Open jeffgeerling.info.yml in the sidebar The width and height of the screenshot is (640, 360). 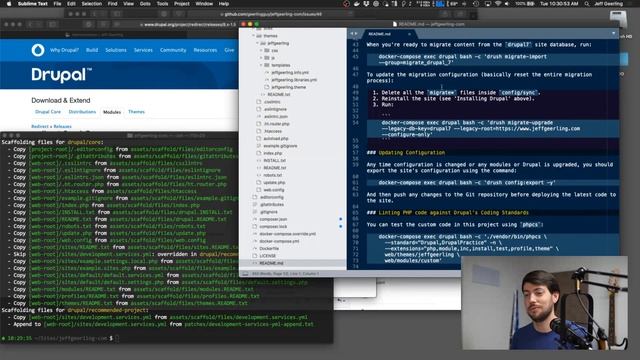click(290, 73)
